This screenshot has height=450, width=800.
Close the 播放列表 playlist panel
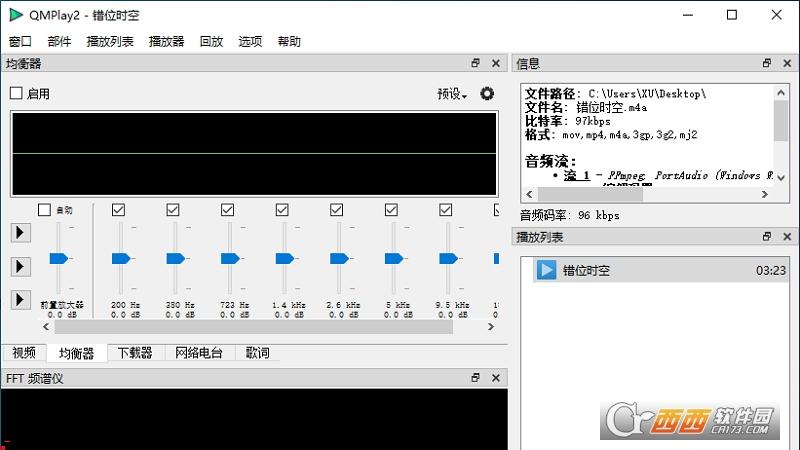pyautogui.click(x=787, y=237)
